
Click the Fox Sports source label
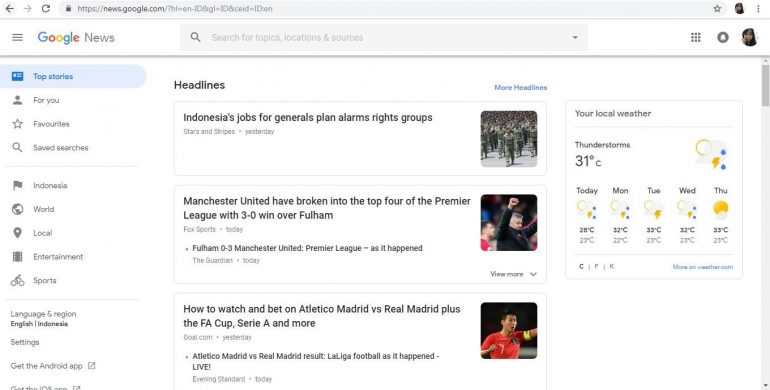pyautogui.click(x=199, y=229)
